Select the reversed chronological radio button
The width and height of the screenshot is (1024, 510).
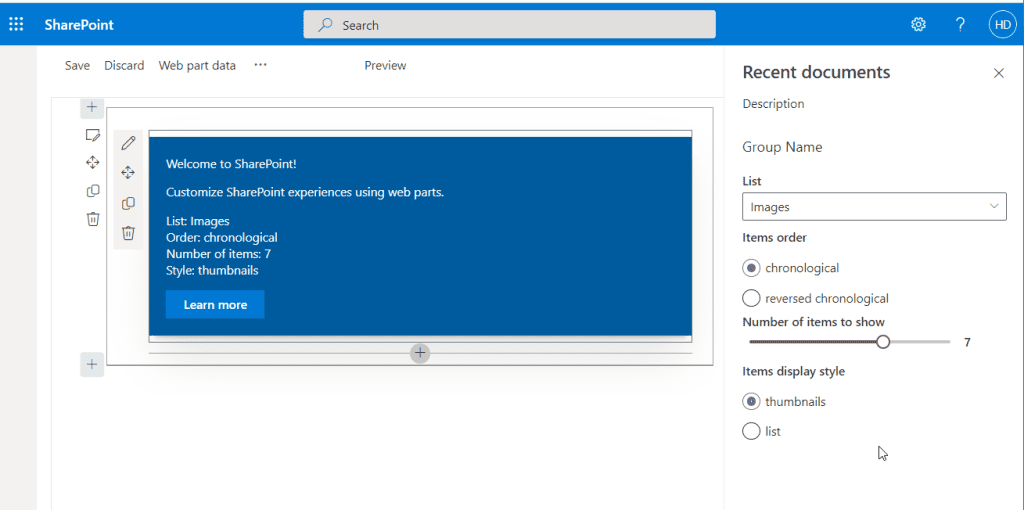[x=751, y=298]
